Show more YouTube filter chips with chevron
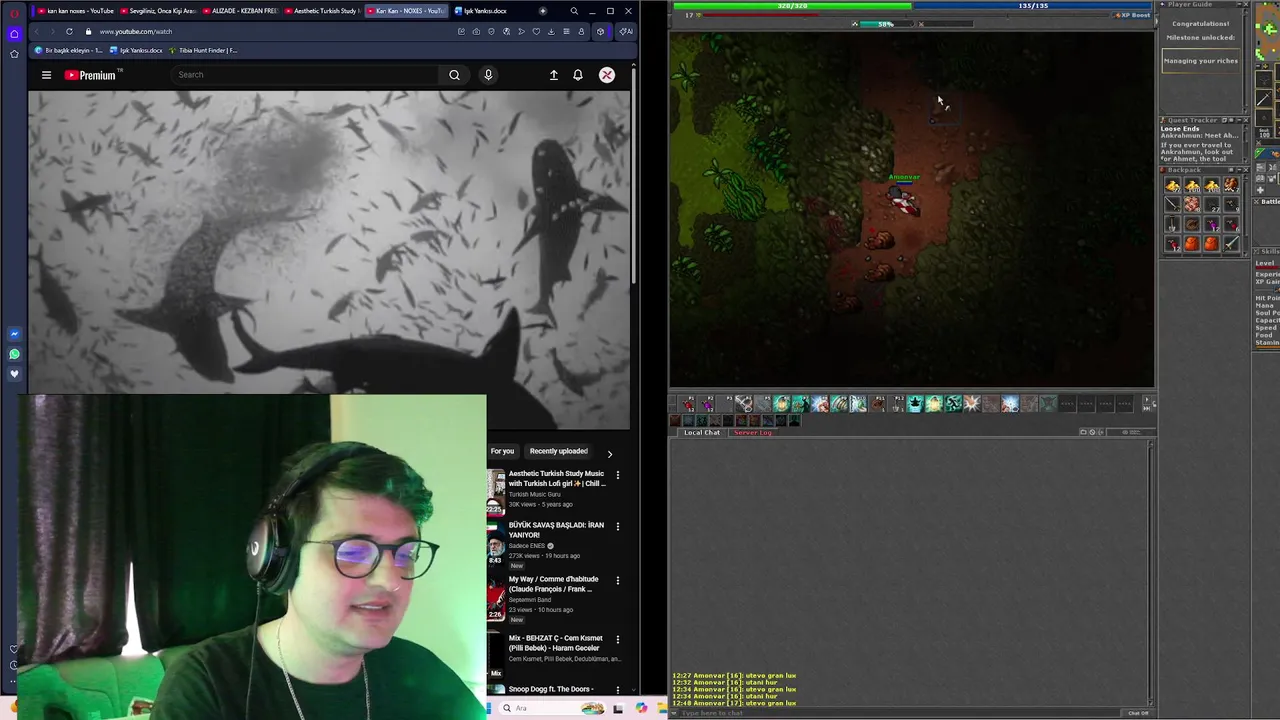 click(x=610, y=454)
